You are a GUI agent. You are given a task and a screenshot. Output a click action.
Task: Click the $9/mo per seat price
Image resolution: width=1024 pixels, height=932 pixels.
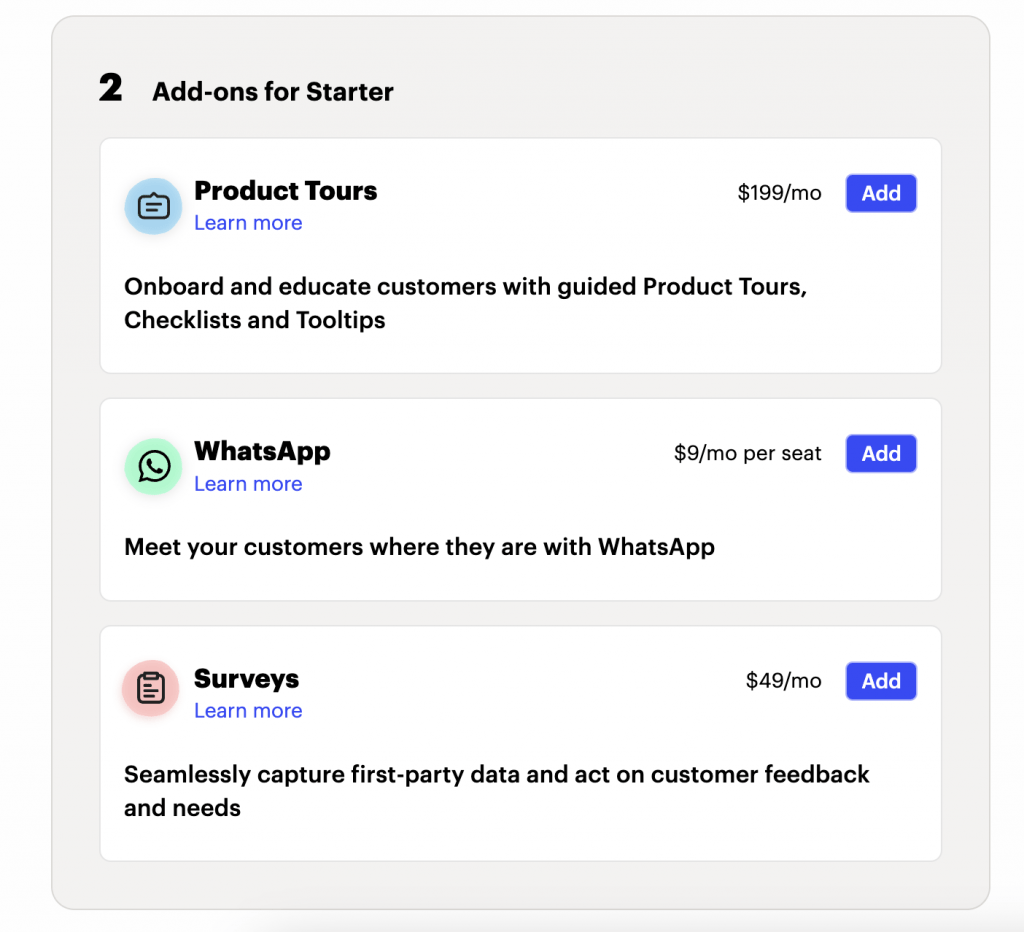tap(746, 453)
